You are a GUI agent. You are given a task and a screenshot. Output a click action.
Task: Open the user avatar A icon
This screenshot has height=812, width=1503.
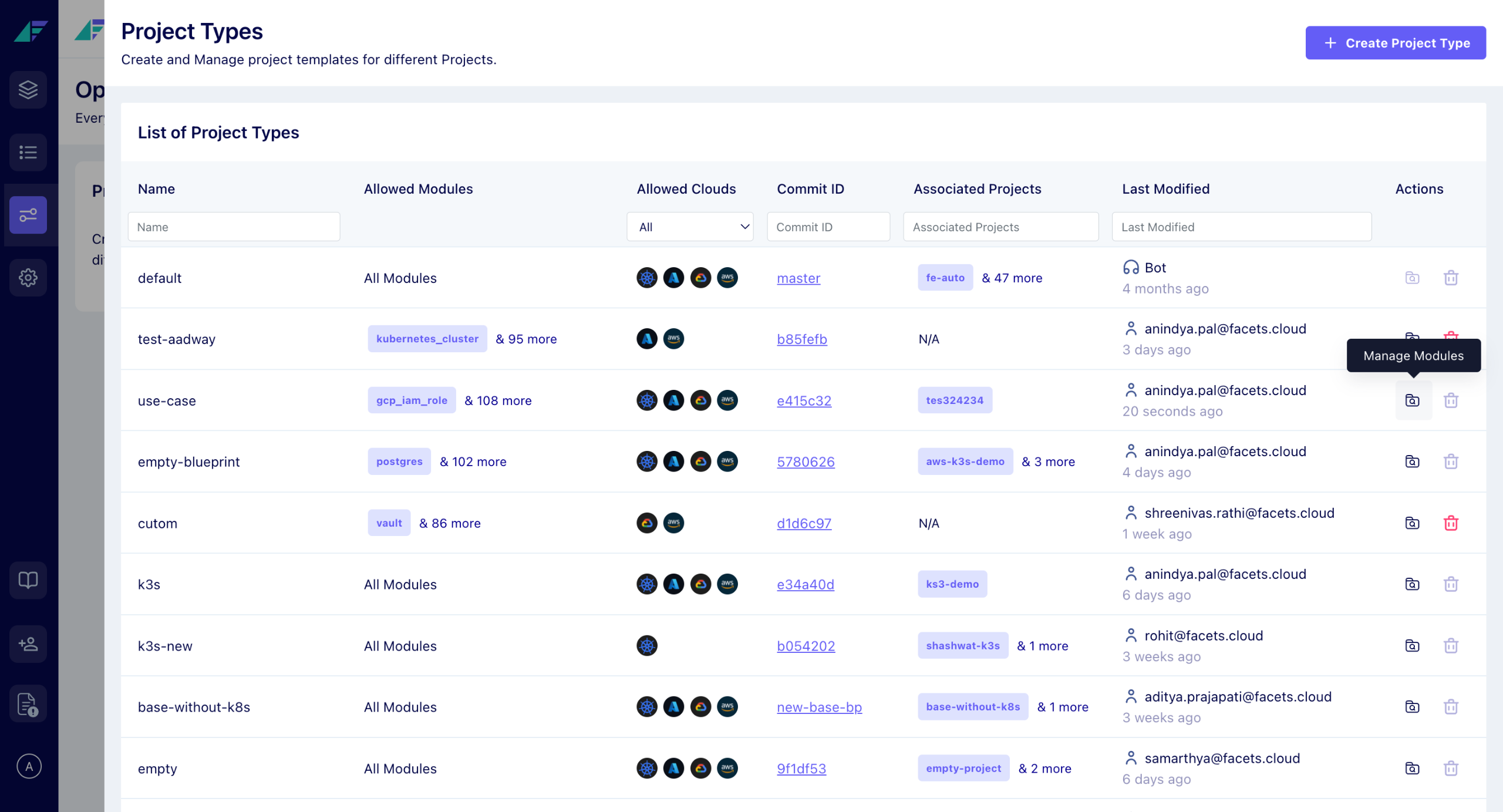[29, 766]
